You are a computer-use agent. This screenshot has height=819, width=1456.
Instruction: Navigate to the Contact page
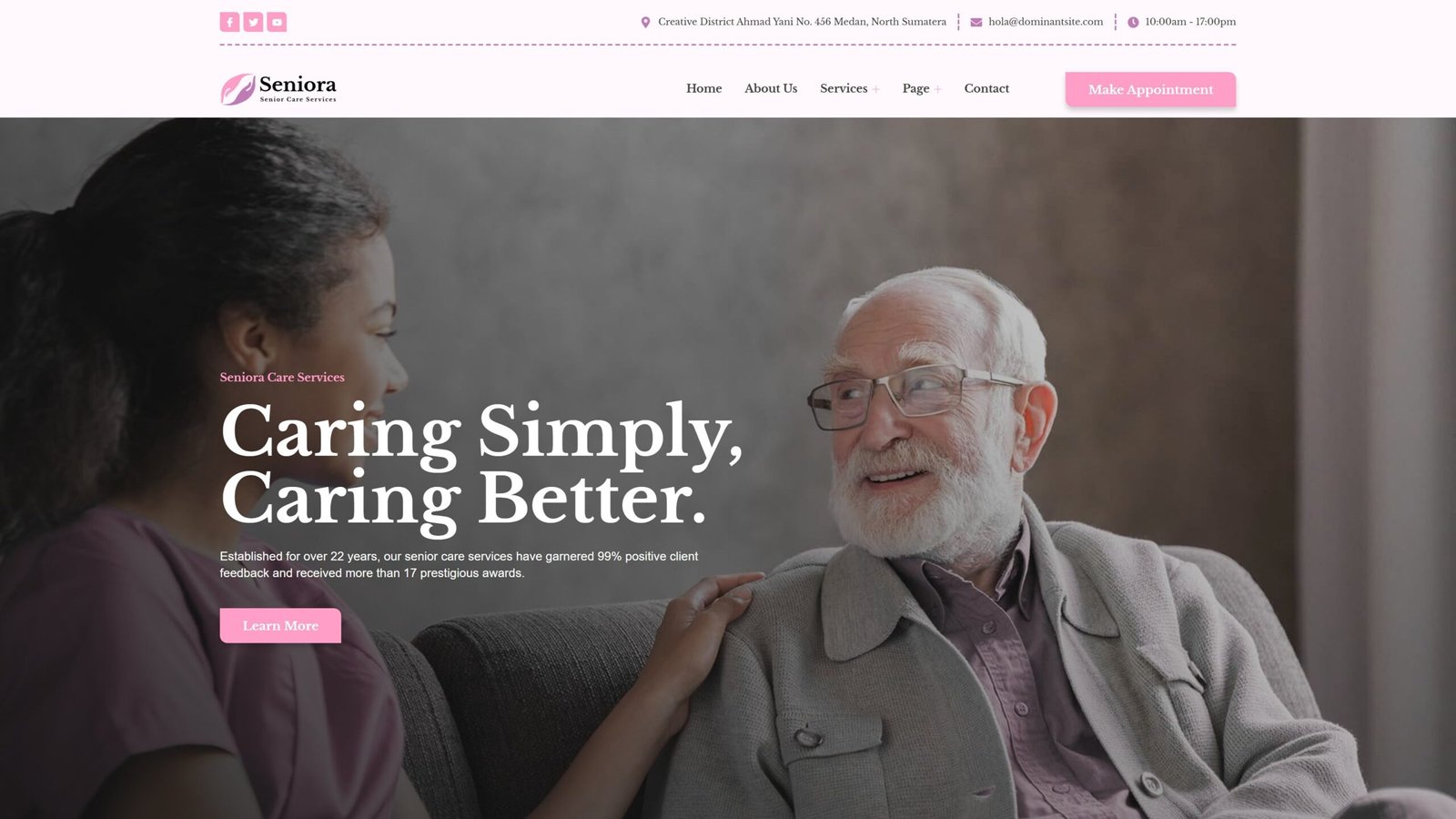pyautogui.click(x=986, y=88)
